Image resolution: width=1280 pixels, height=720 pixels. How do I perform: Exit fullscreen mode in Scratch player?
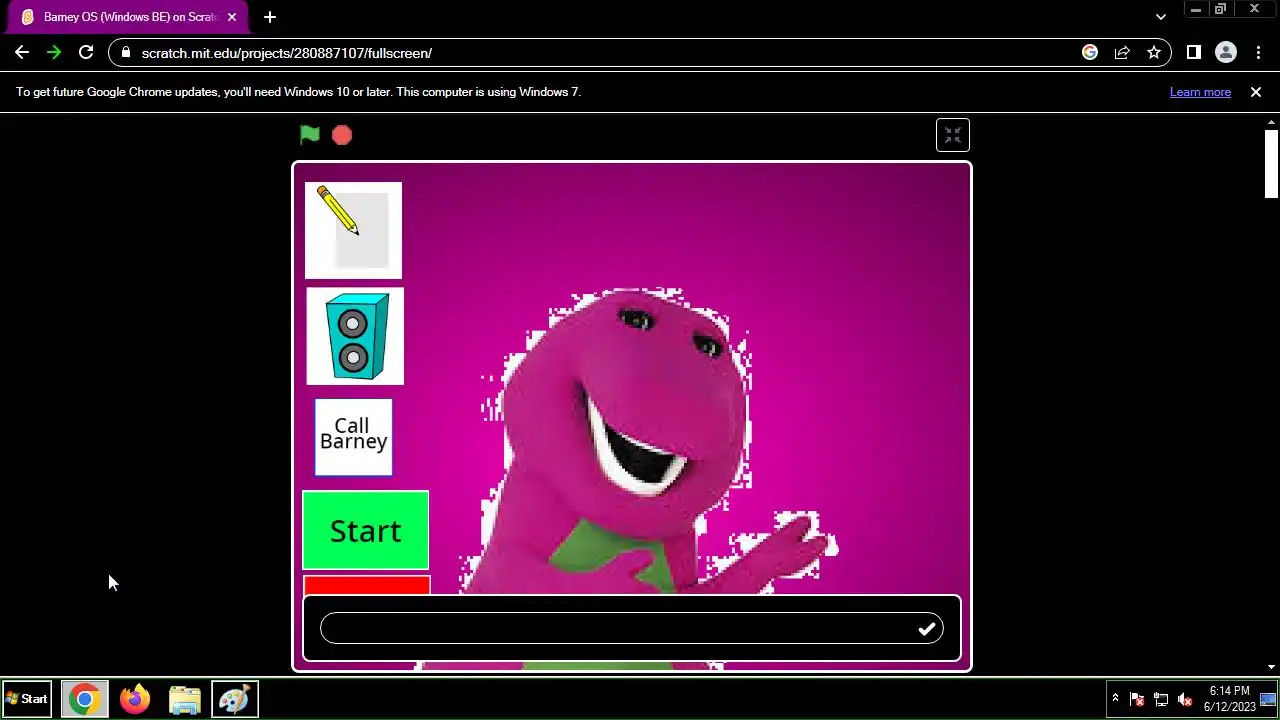coord(953,135)
